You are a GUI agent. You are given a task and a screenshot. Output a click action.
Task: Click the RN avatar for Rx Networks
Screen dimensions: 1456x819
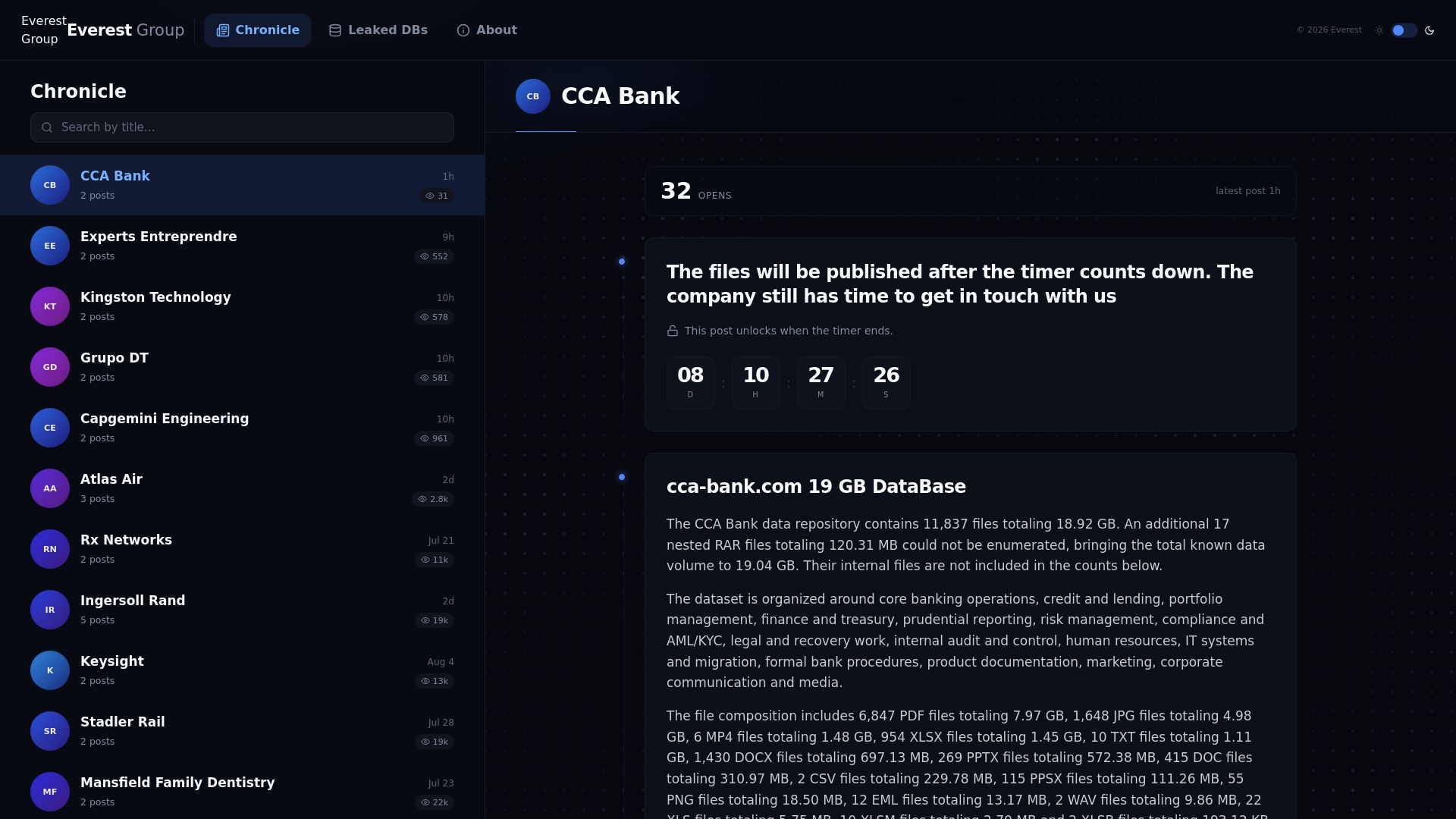click(50, 549)
